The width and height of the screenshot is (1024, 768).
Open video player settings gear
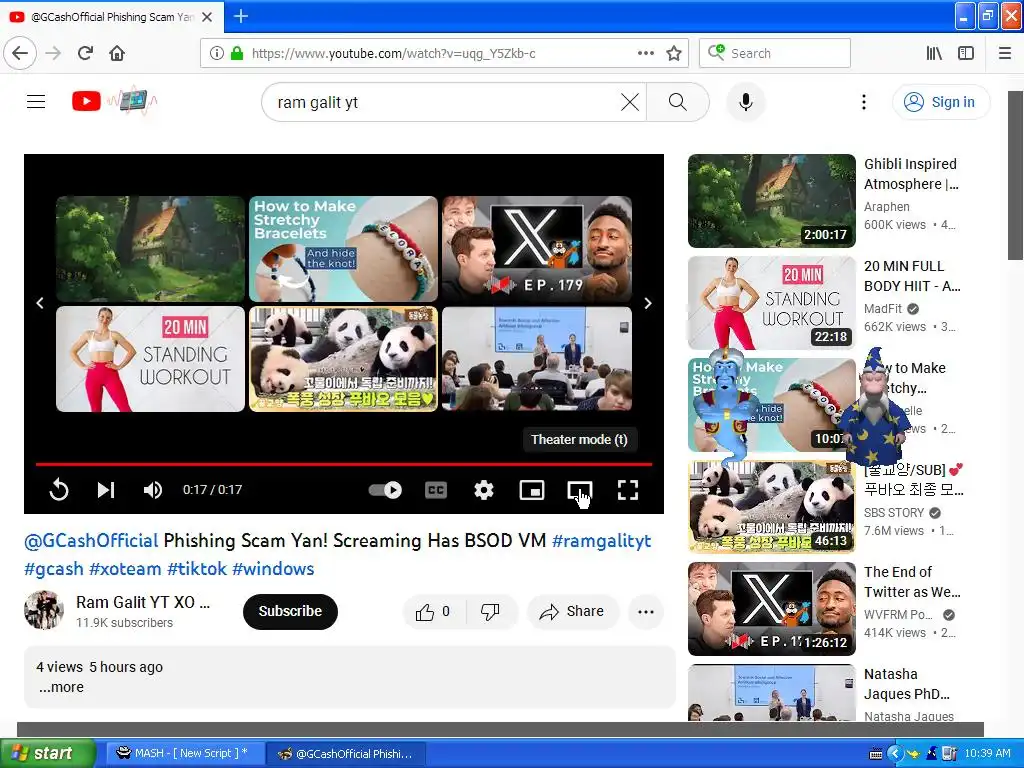[484, 490]
